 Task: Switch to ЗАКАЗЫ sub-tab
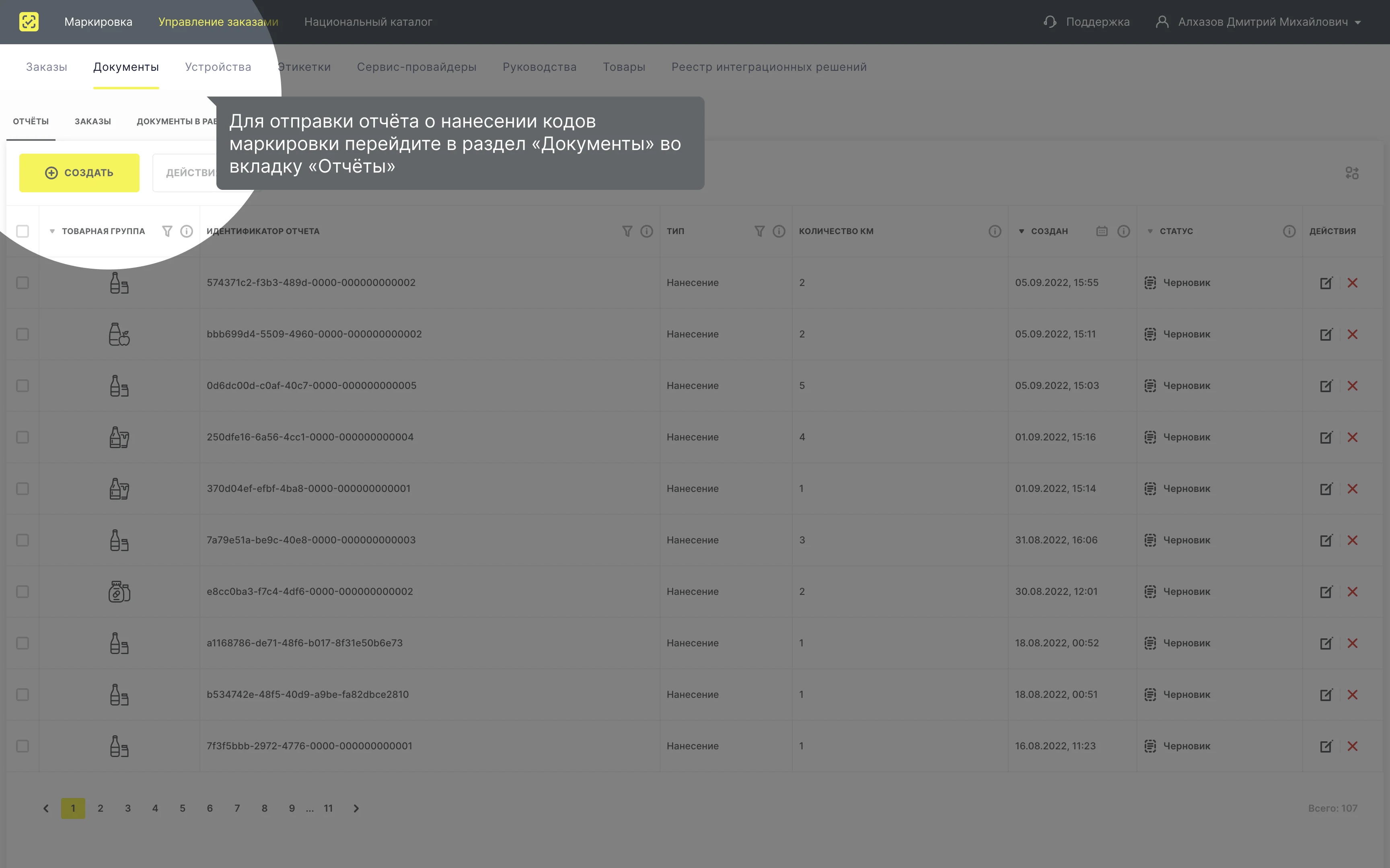(x=93, y=121)
